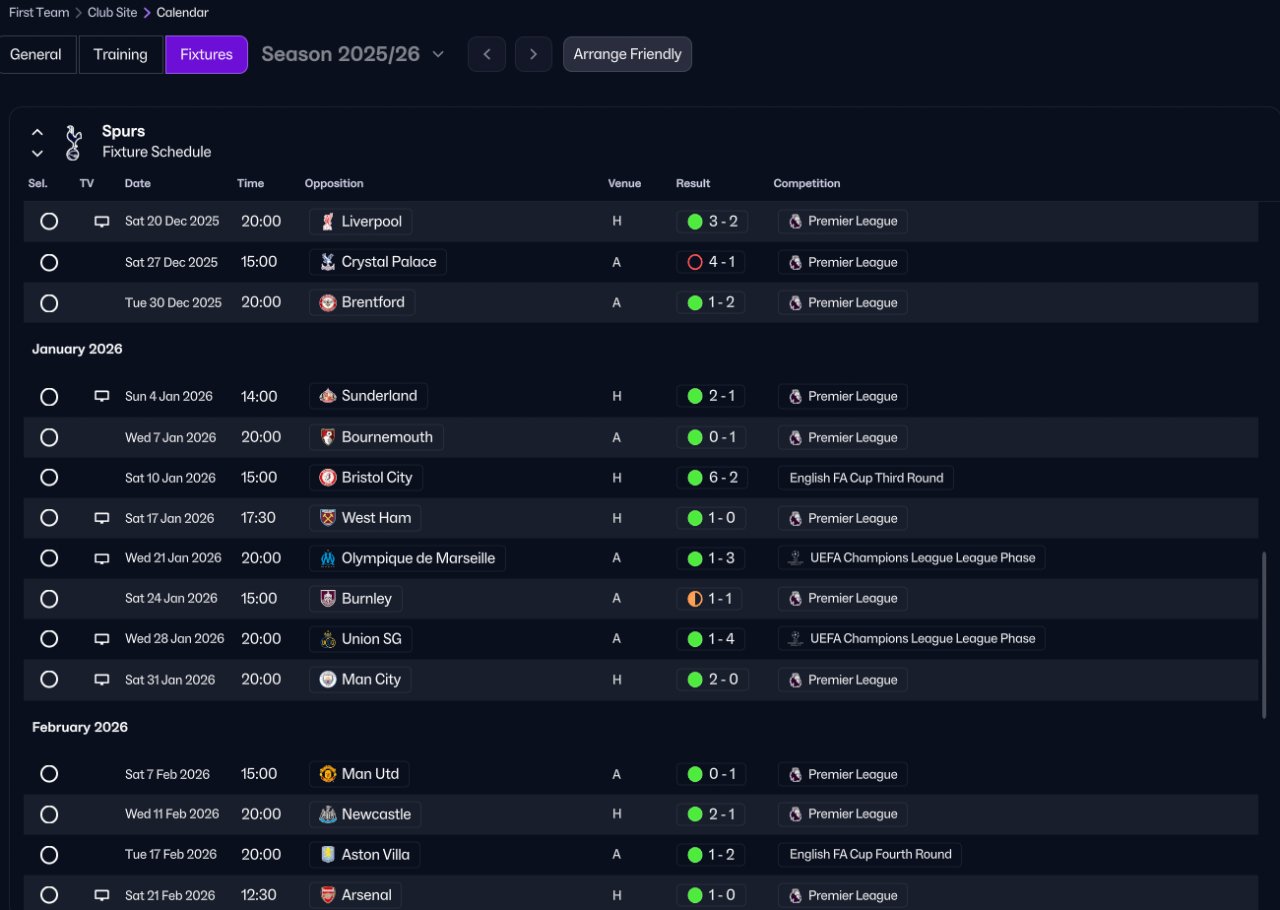
Task: Sort fixtures by the Competition column header
Action: click(807, 183)
